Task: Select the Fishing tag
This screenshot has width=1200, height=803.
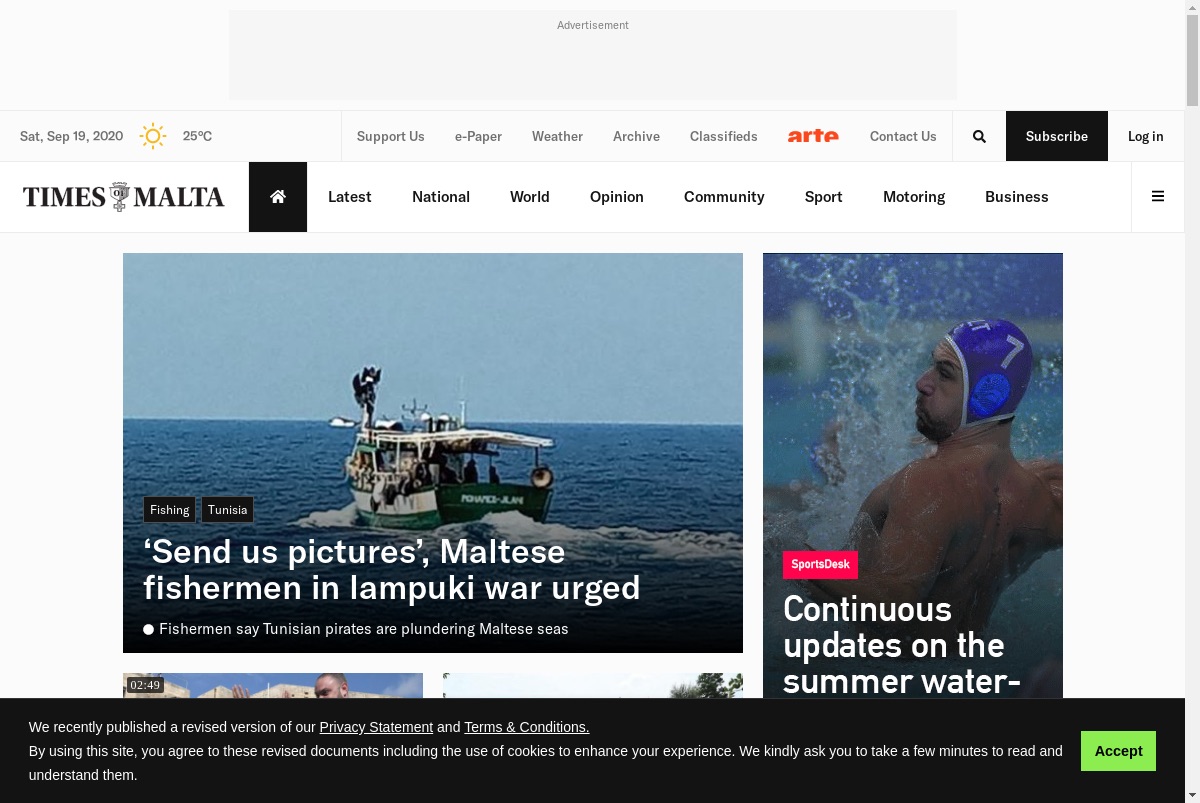Action: tap(170, 510)
